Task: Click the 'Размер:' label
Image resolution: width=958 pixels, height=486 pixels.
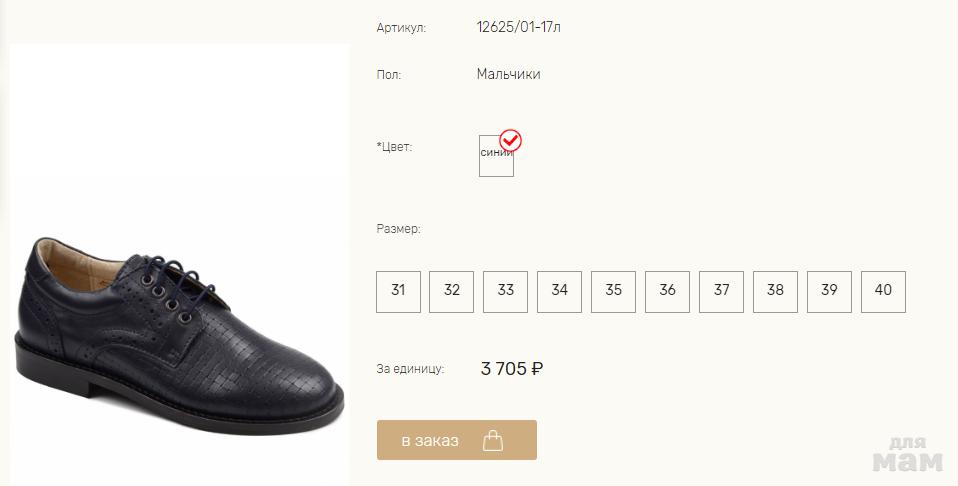Action: pyautogui.click(x=398, y=229)
